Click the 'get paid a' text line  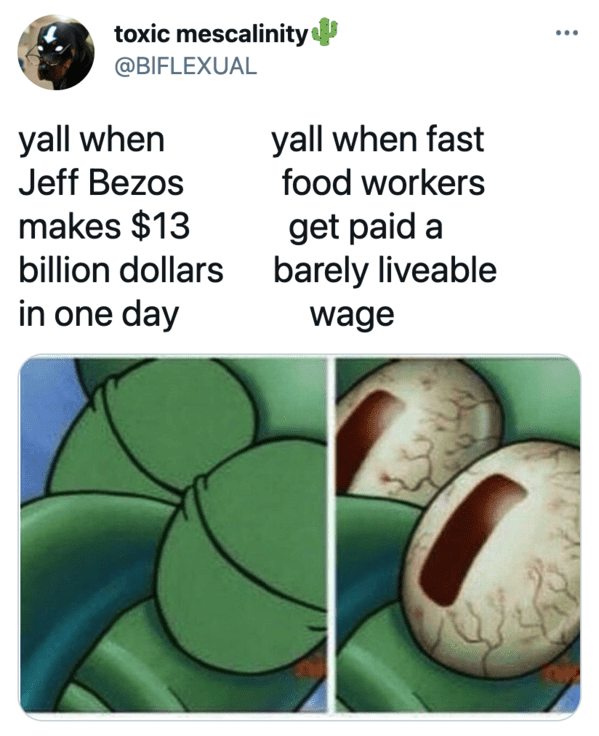click(366, 227)
